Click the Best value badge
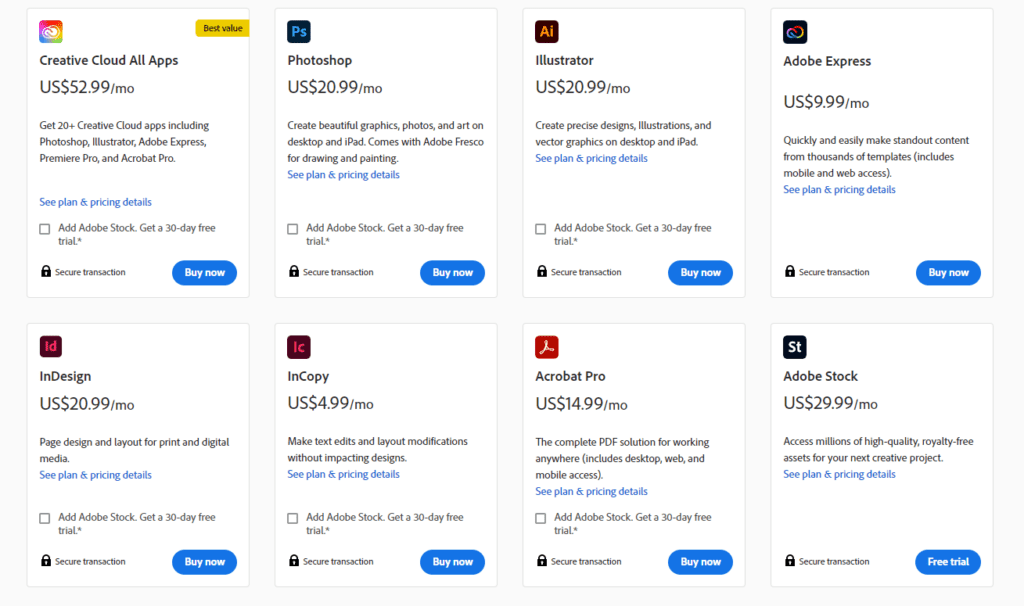Viewport: 1024px width, 606px height. click(x=221, y=28)
